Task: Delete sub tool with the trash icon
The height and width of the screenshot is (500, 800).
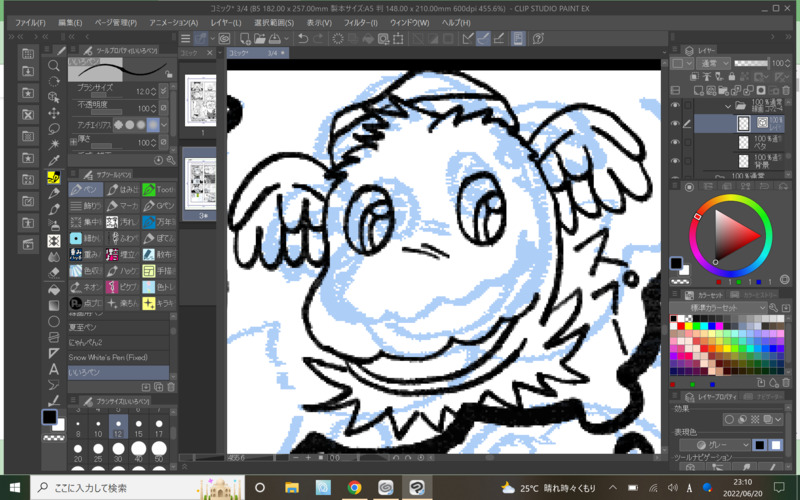Action: 171,387
